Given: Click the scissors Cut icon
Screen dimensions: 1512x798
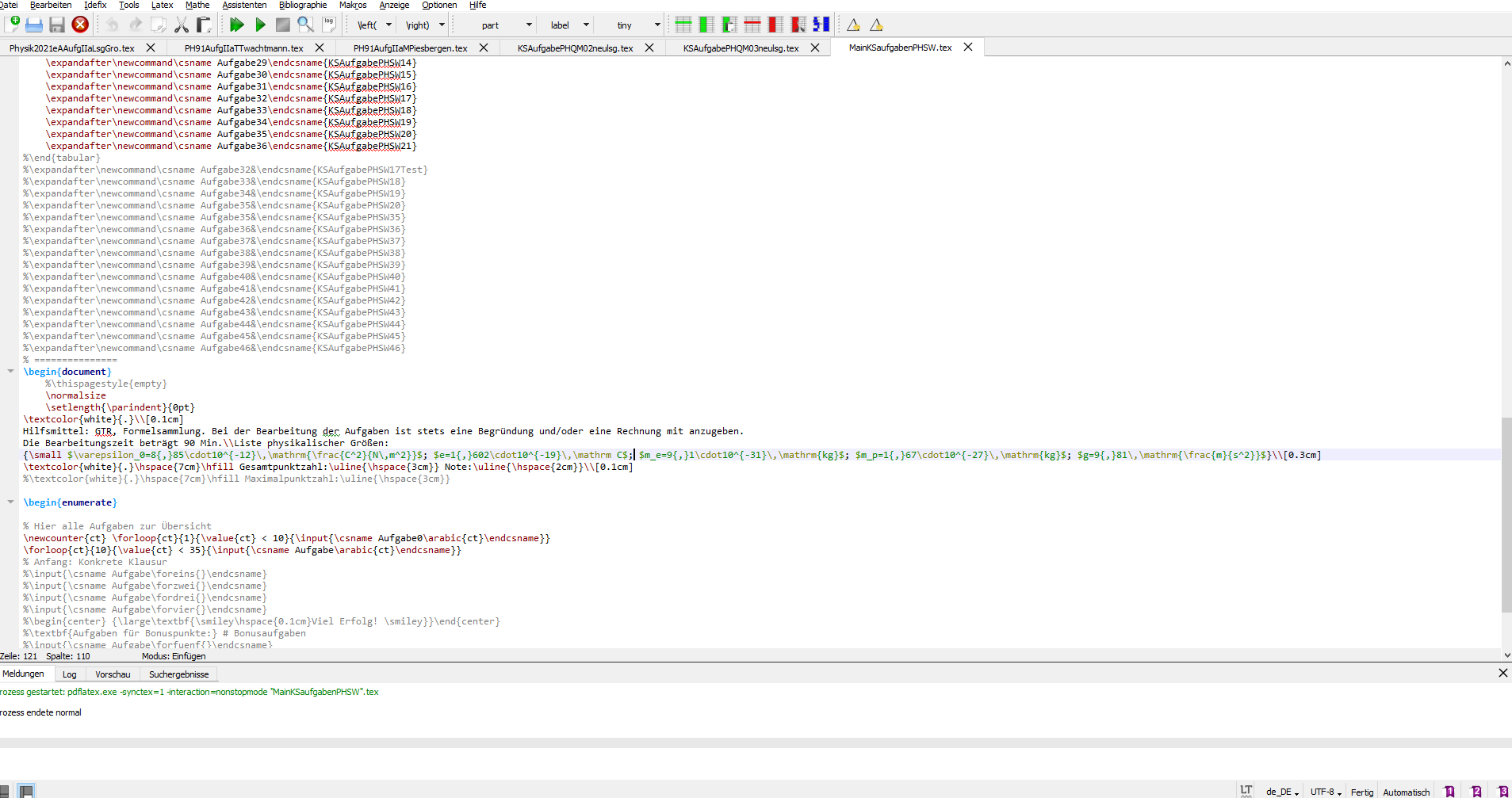Looking at the screenshot, I should point(182,25).
